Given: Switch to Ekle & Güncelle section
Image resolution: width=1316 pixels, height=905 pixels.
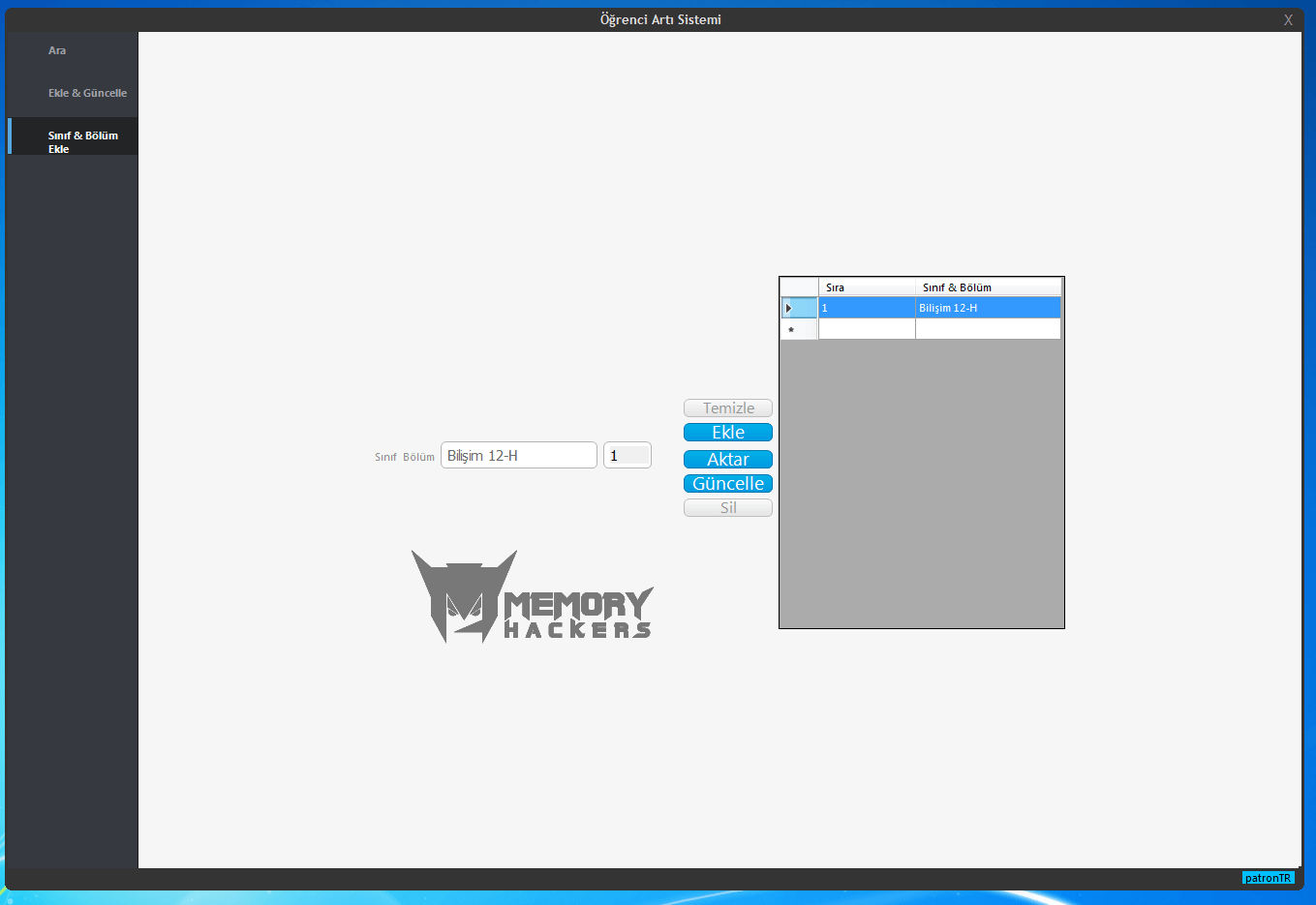Looking at the screenshot, I should click(x=73, y=93).
